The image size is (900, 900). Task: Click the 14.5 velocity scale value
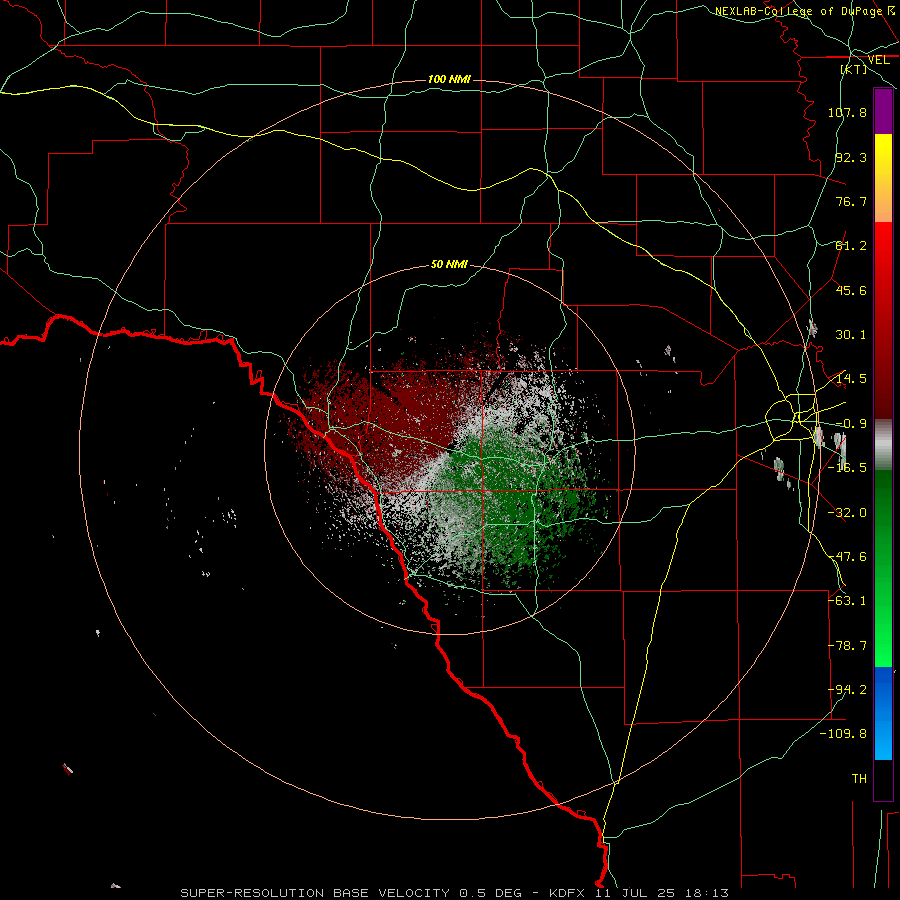tap(851, 379)
